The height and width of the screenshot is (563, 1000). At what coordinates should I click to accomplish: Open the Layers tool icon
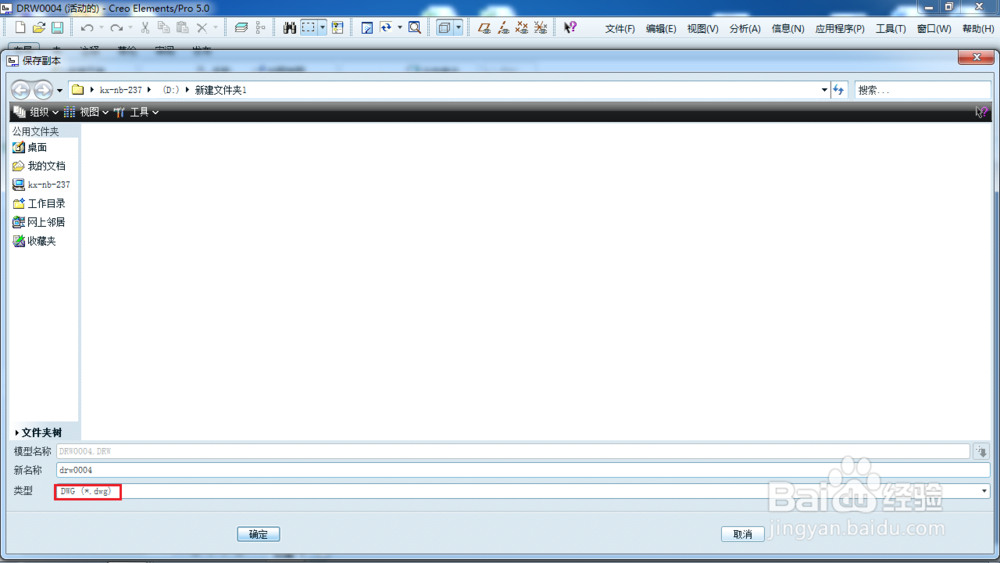point(241,27)
